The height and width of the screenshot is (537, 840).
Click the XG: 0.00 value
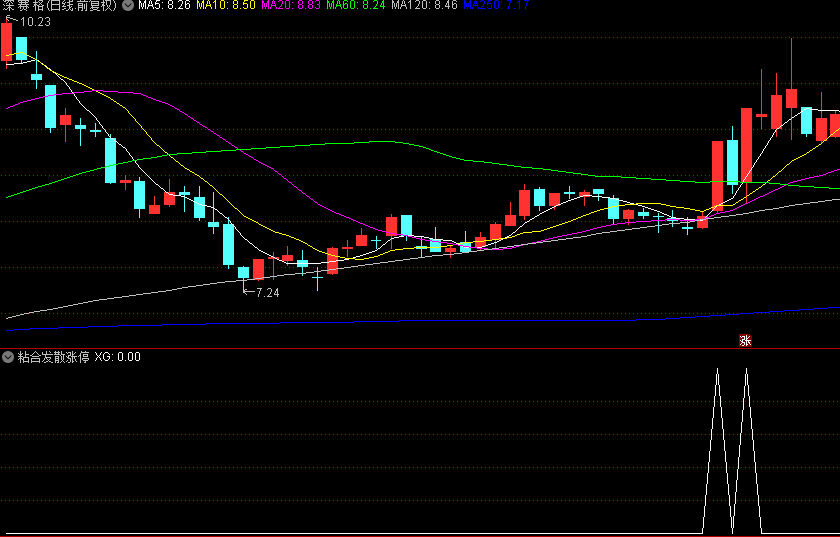(x=117, y=357)
